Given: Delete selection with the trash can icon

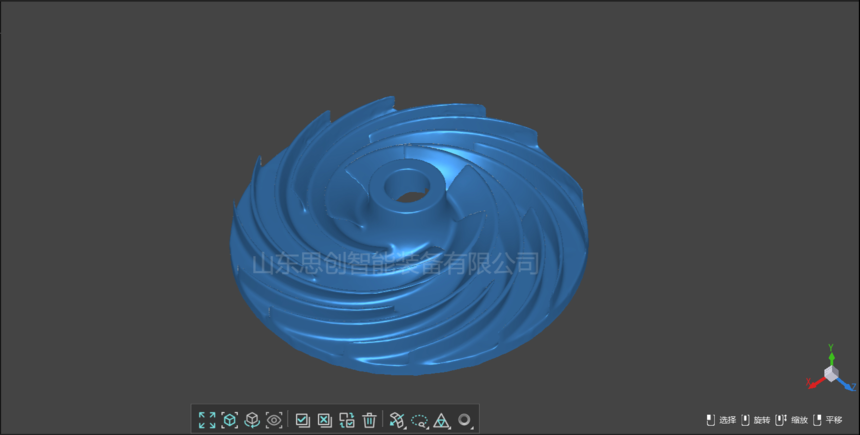Looking at the screenshot, I should click(369, 420).
